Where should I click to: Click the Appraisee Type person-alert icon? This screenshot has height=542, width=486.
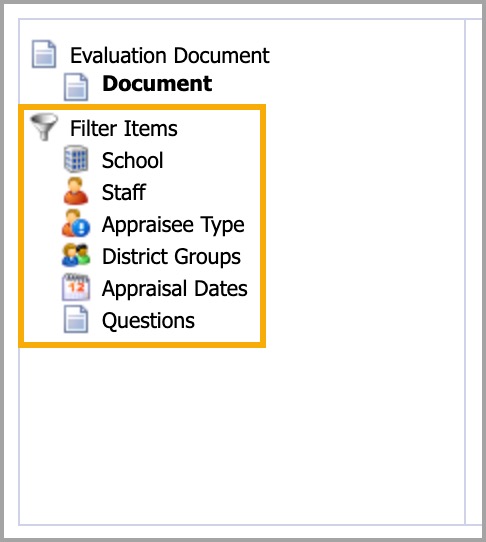(x=76, y=223)
